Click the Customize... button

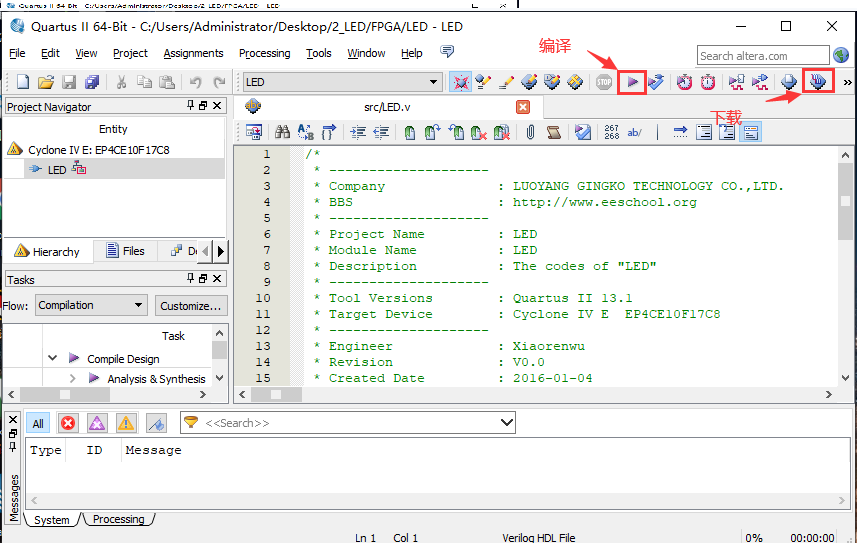point(190,305)
